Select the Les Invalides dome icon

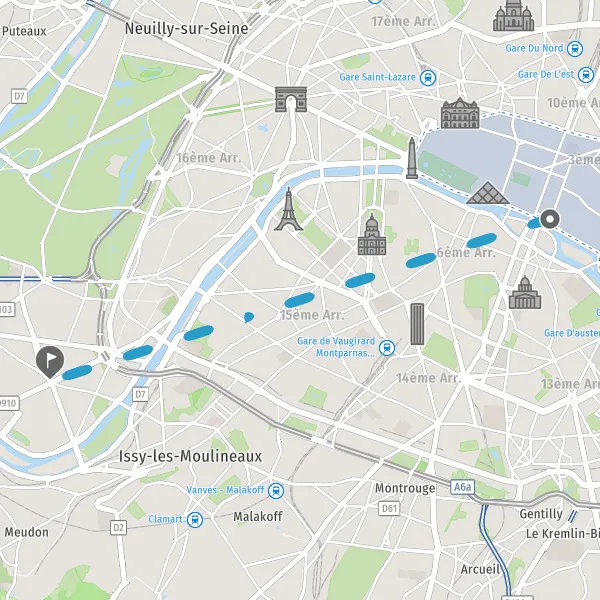point(372,235)
